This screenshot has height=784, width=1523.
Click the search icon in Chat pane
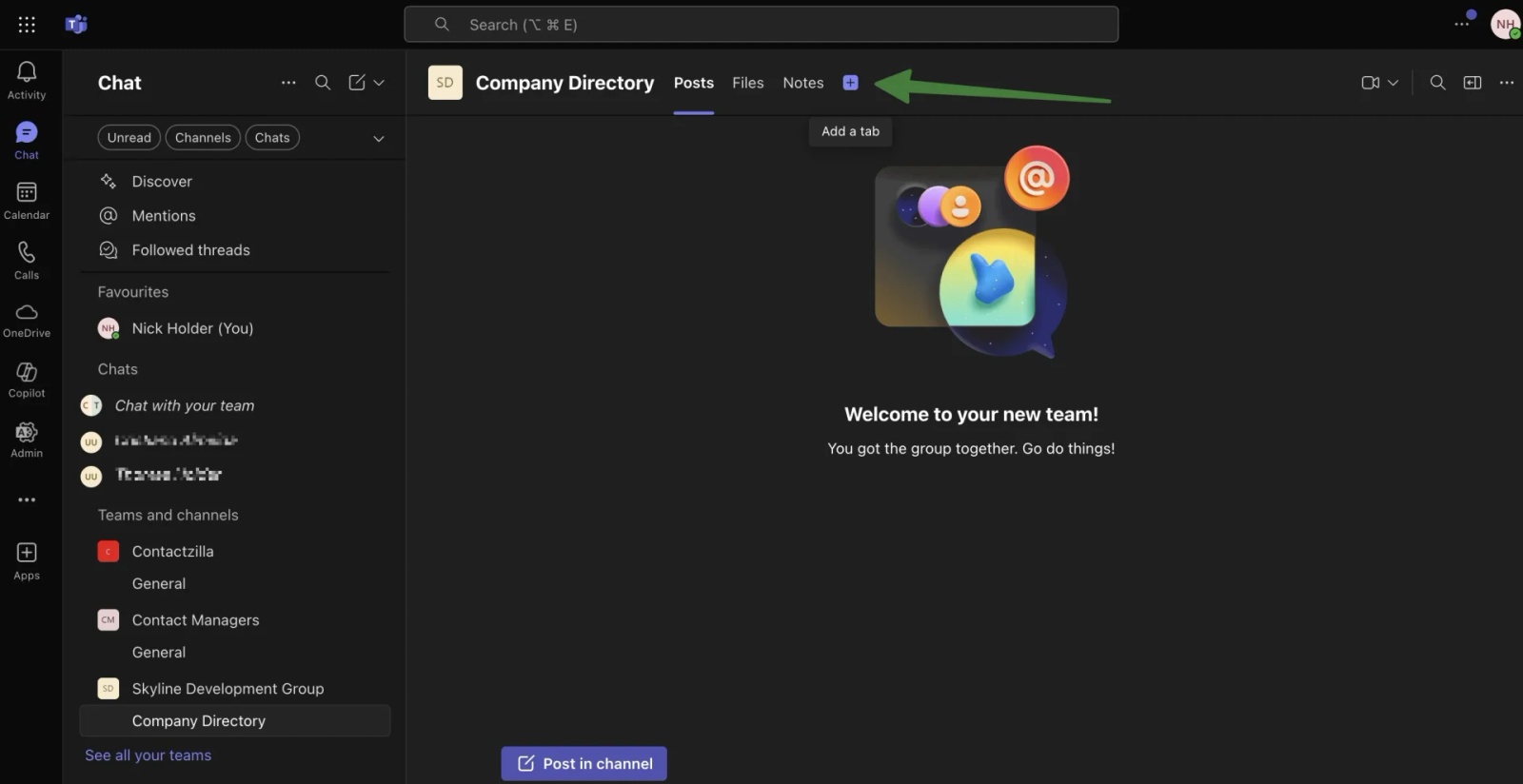tap(323, 83)
